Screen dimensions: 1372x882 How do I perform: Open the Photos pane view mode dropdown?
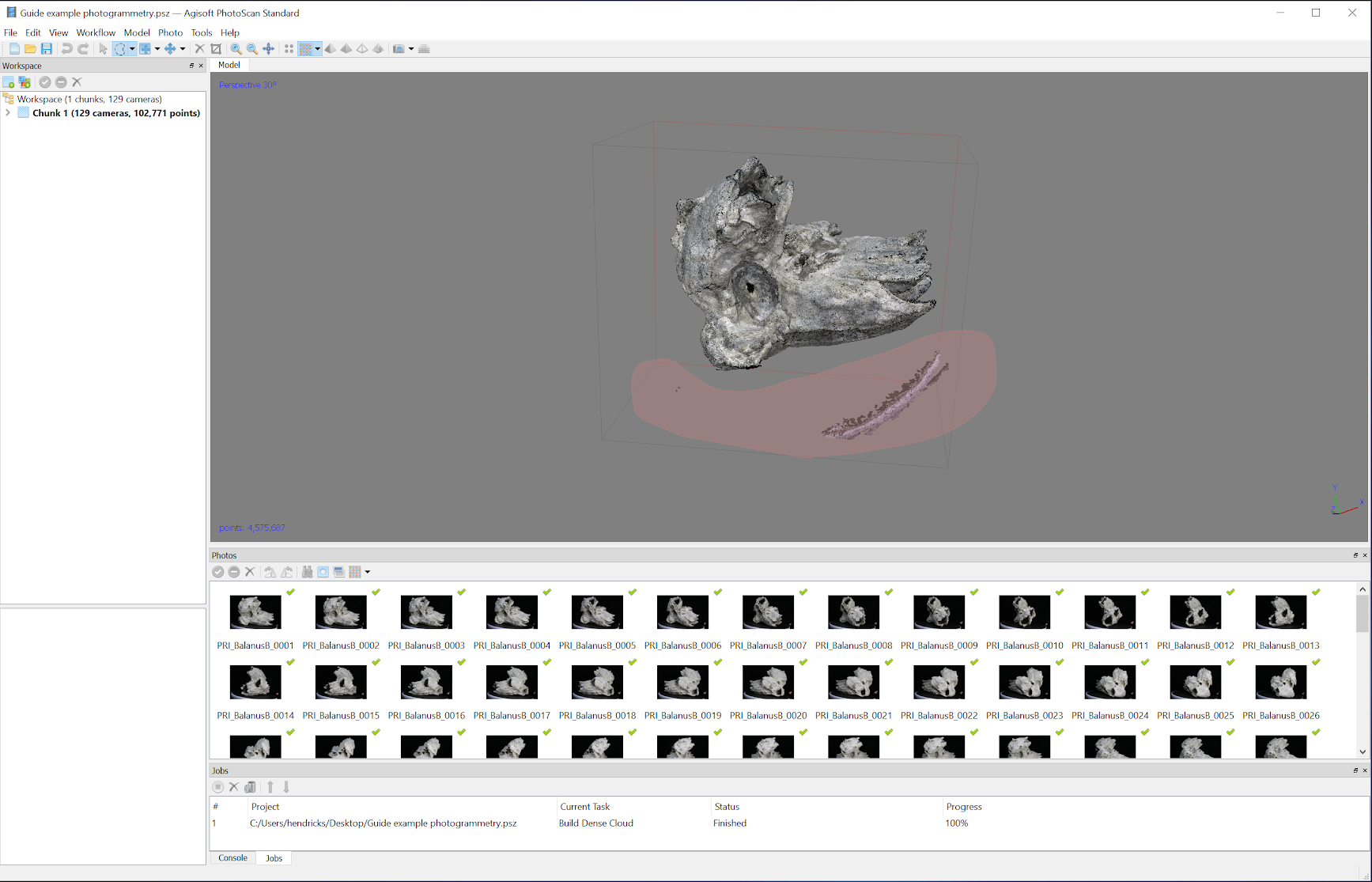[368, 572]
